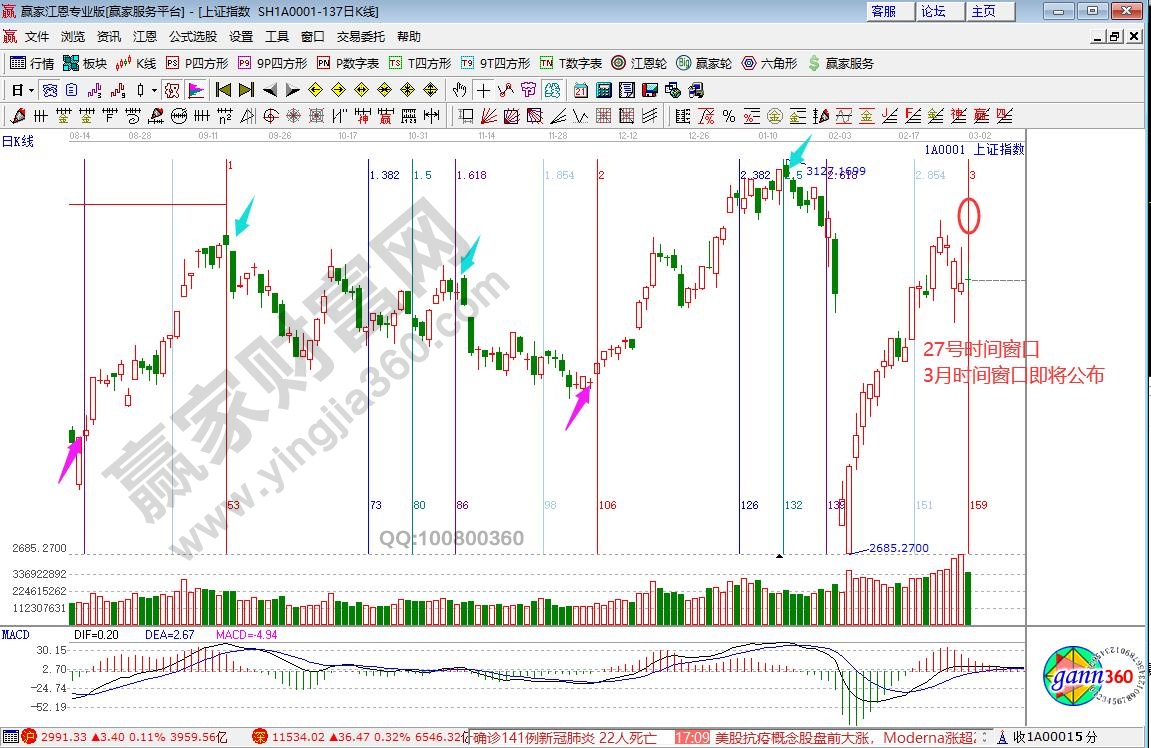Jump to first bar with skip-back arrow
The height and width of the screenshot is (748, 1151).
point(223,90)
